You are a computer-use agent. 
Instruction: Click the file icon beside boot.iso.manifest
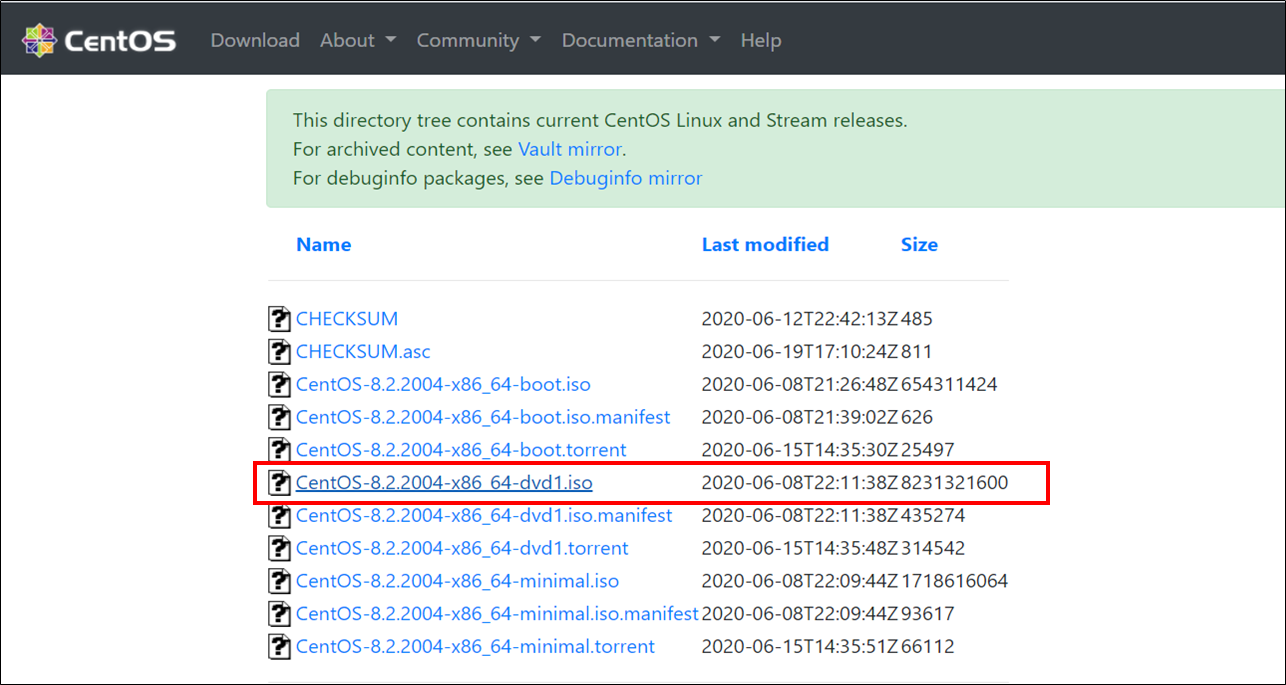click(280, 417)
